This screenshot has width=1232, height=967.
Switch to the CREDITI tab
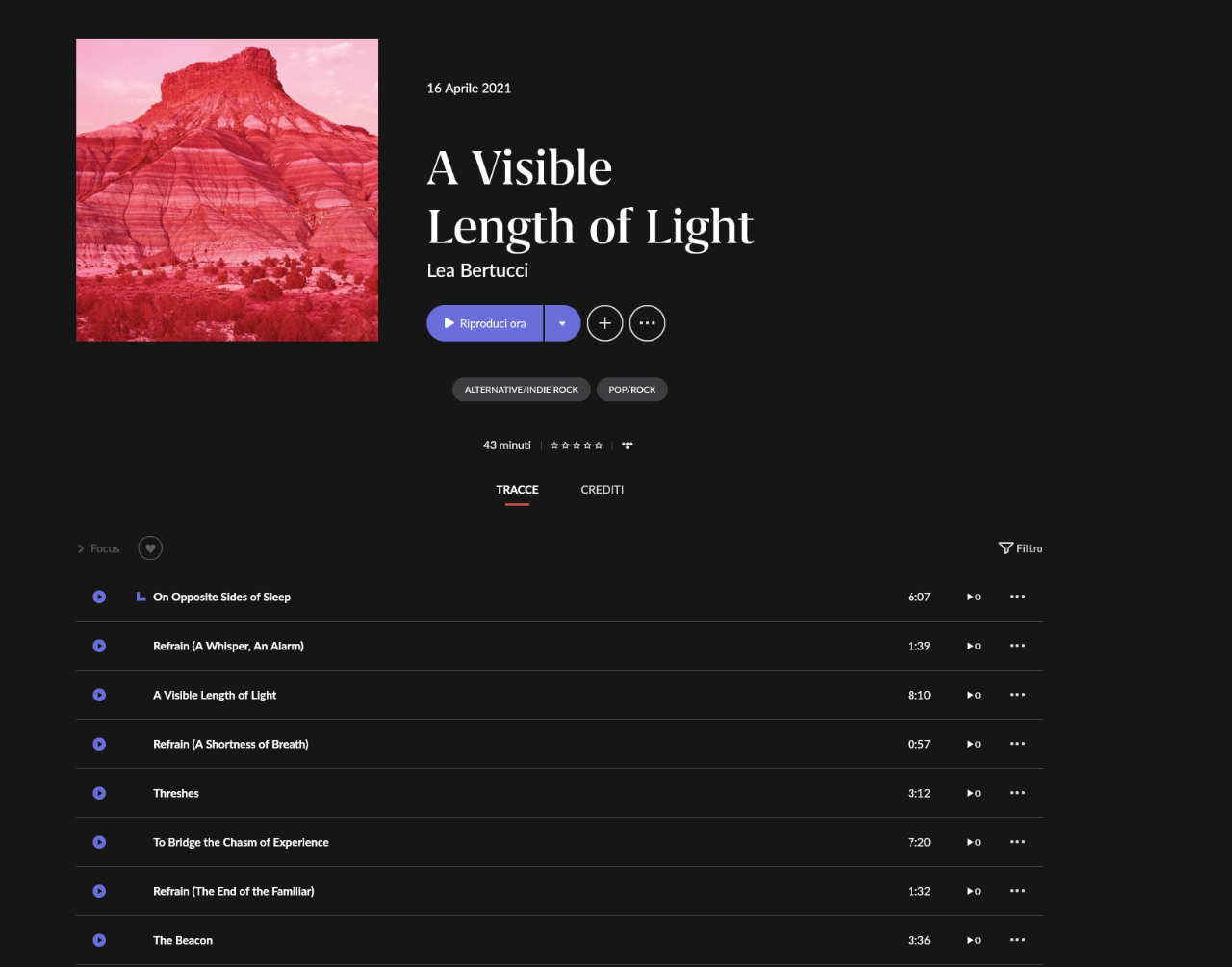pos(603,490)
